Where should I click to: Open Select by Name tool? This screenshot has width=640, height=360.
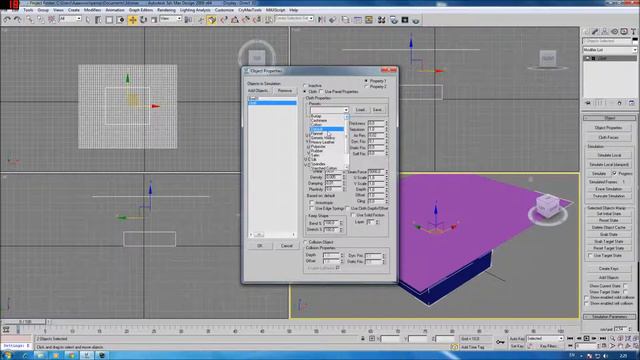(x=98, y=20)
